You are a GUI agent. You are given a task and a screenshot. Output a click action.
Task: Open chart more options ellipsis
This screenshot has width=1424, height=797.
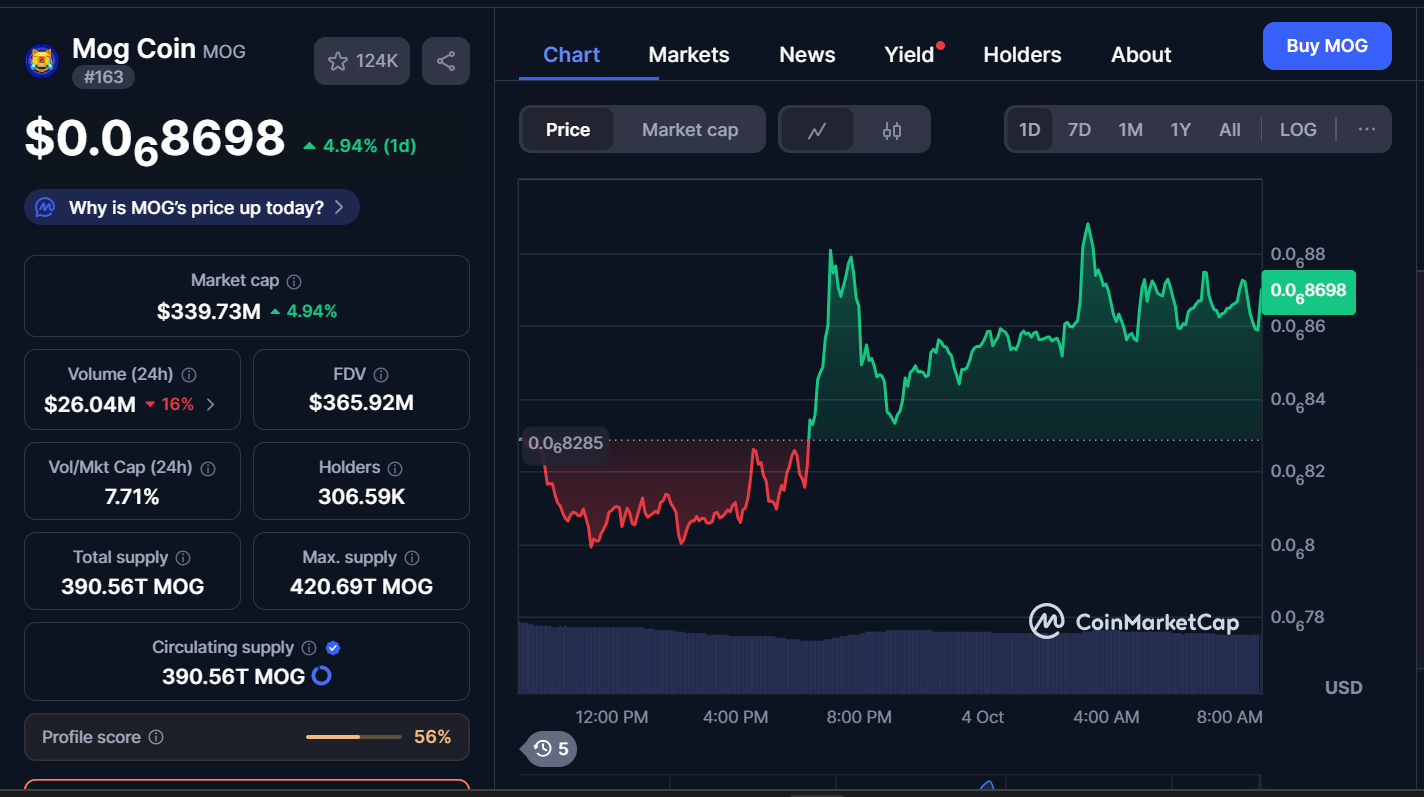pyautogui.click(x=1367, y=130)
